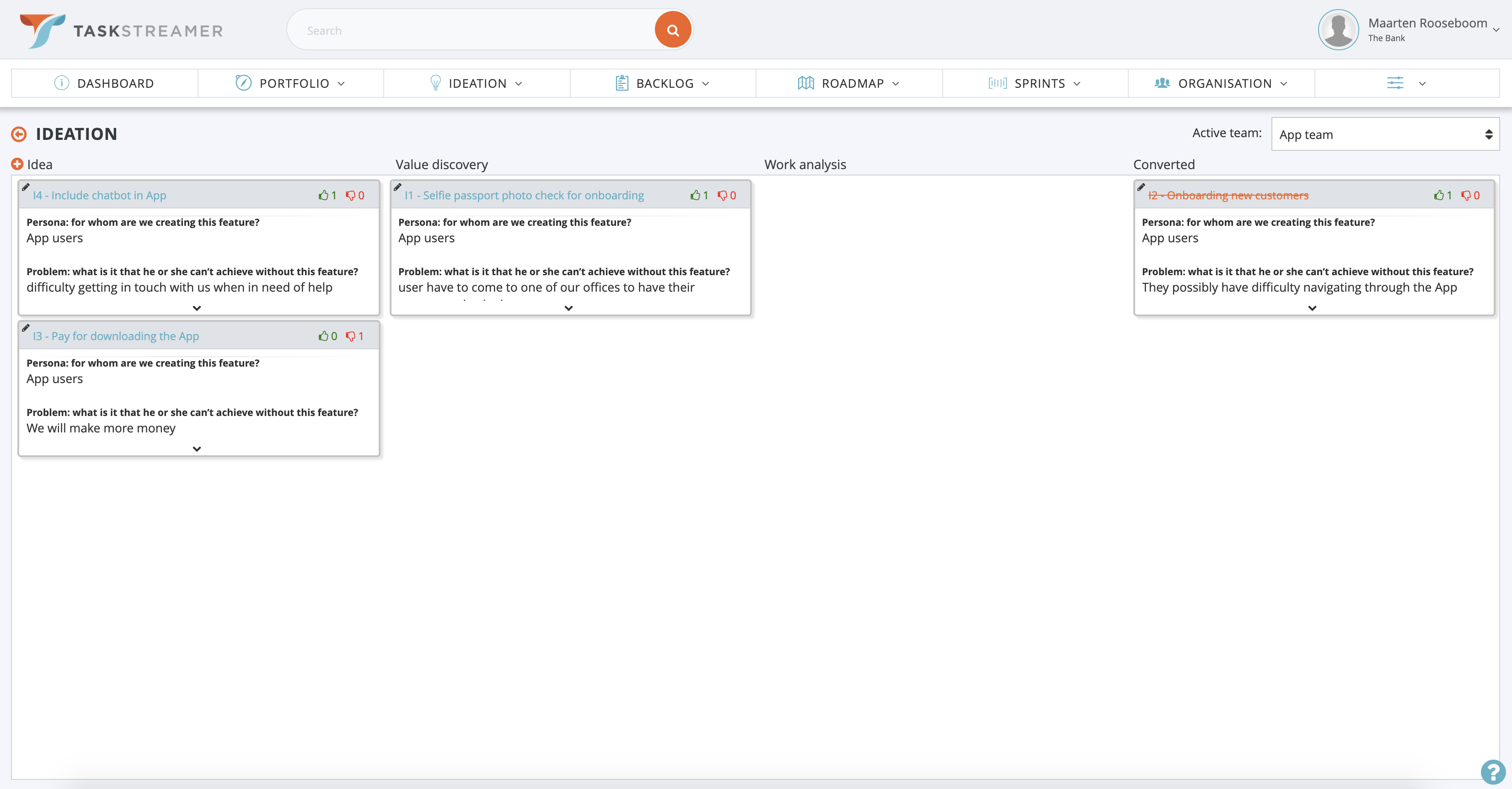Expand the I4 idea card chevron
This screenshot has height=789, width=1512.
(197, 307)
